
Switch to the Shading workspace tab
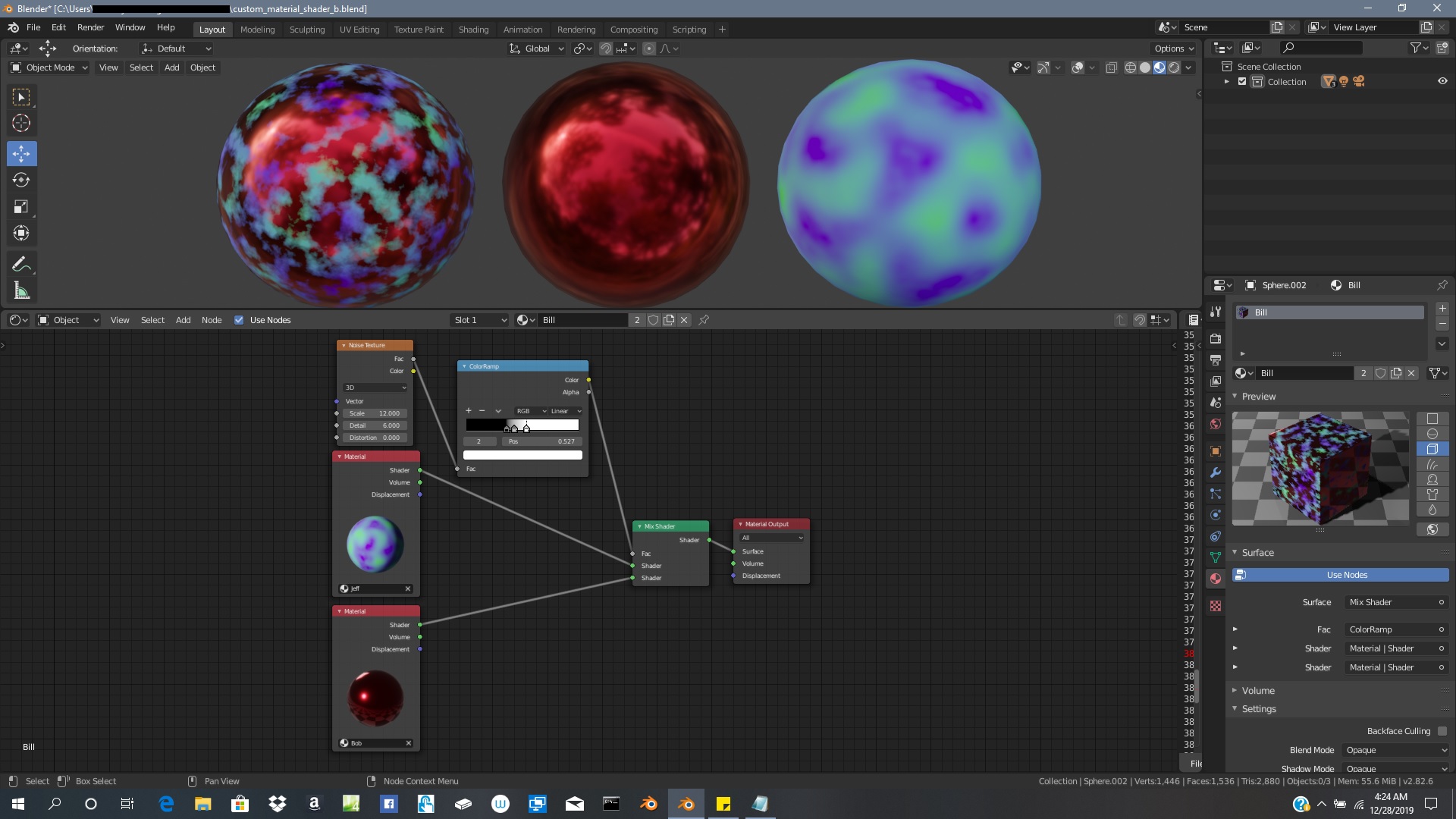pyautogui.click(x=473, y=30)
